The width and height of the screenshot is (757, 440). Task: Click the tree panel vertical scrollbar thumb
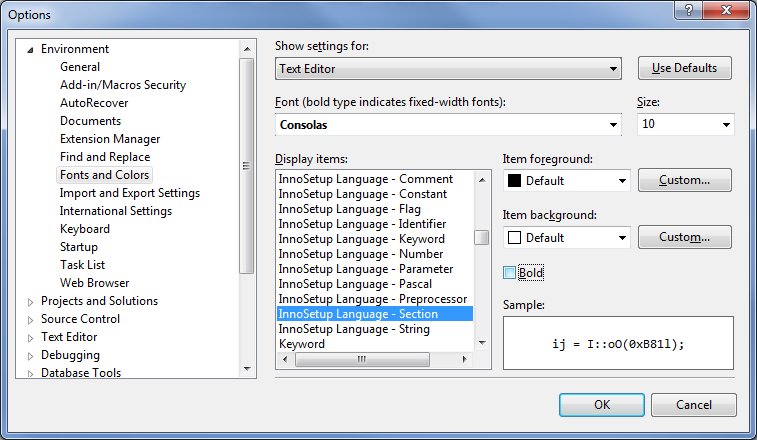pyautogui.click(x=247, y=166)
